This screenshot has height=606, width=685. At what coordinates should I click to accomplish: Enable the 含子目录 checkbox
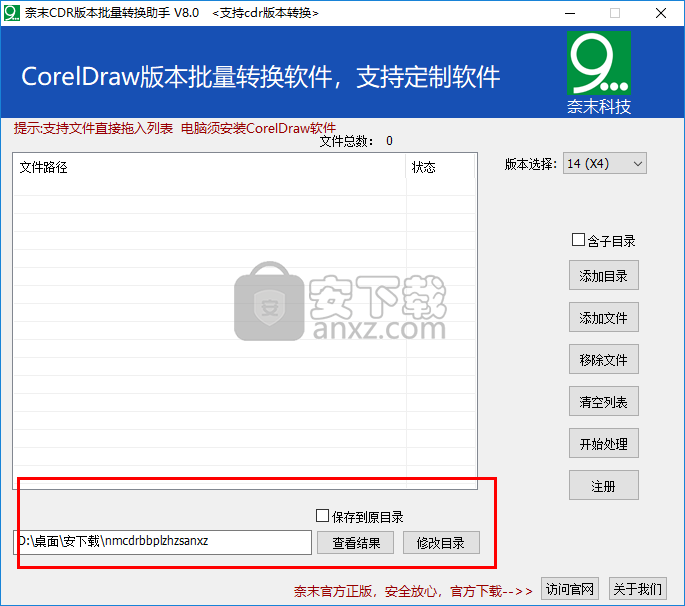pos(578,240)
